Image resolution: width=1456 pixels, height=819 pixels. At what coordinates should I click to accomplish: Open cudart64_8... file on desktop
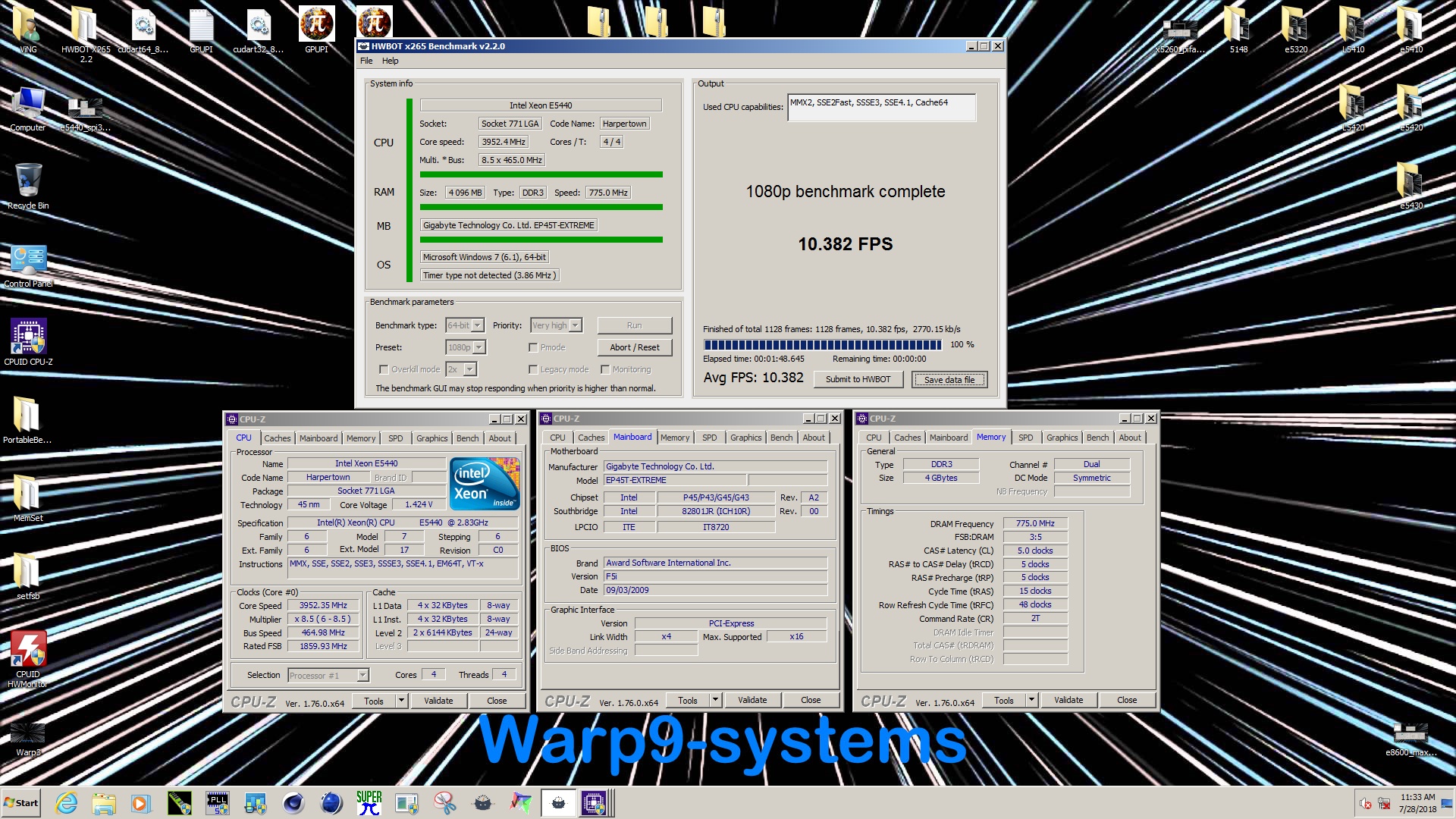point(143,30)
